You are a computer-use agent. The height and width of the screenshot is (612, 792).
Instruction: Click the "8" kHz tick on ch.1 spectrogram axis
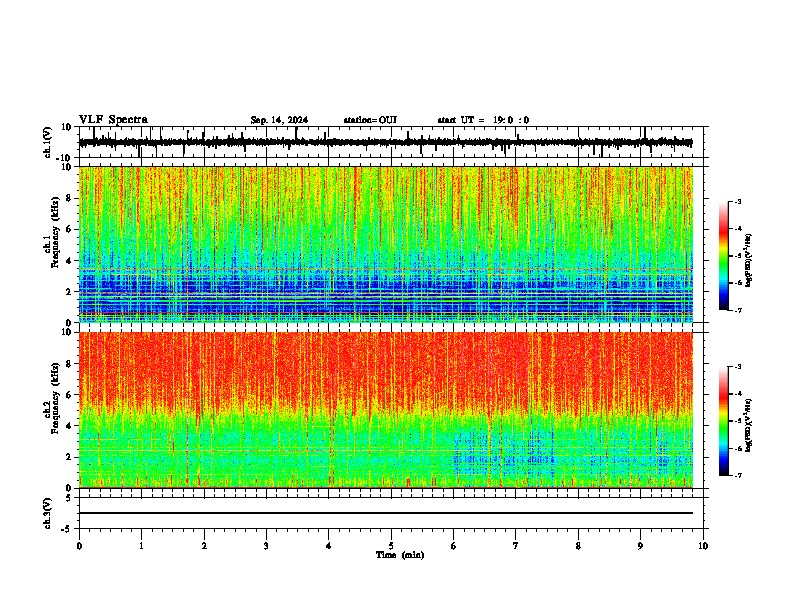(x=69, y=198)
